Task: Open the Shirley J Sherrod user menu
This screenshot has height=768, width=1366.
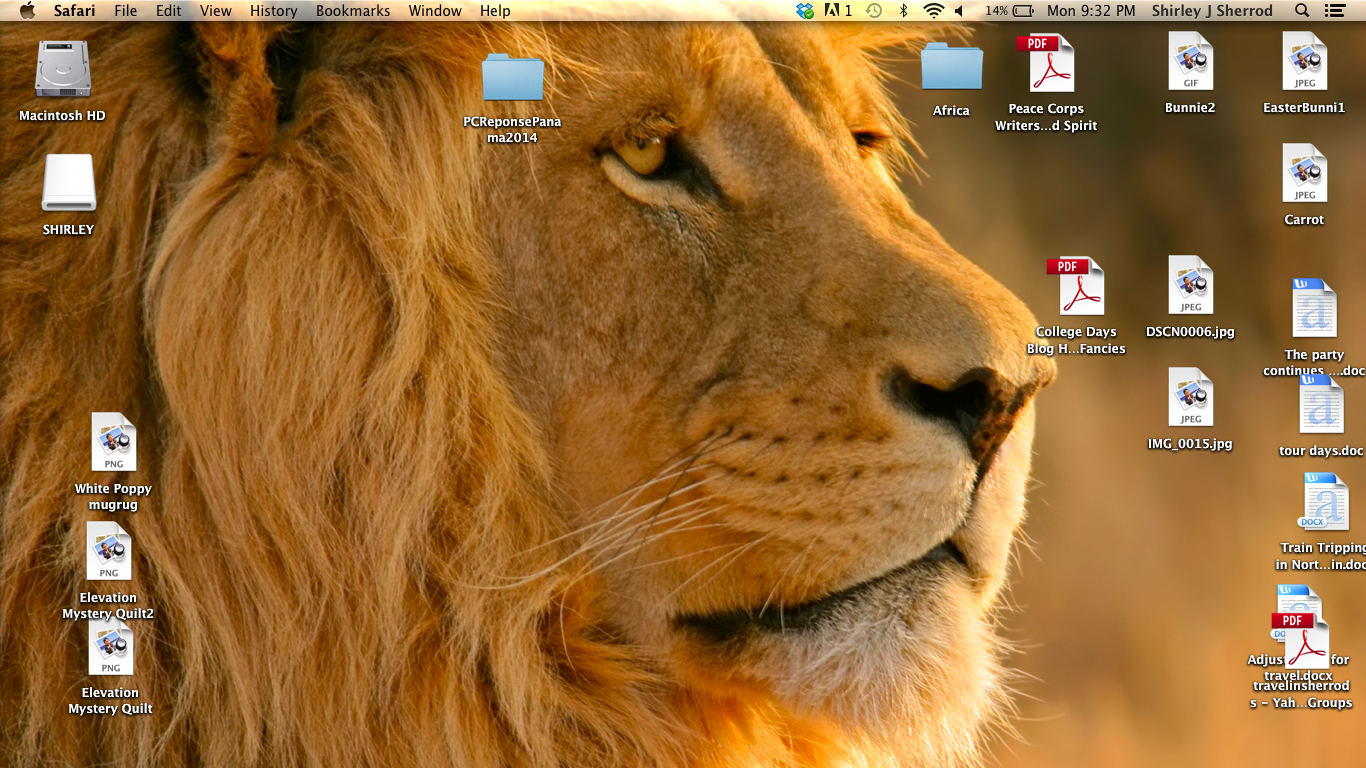Action: 1211,11
